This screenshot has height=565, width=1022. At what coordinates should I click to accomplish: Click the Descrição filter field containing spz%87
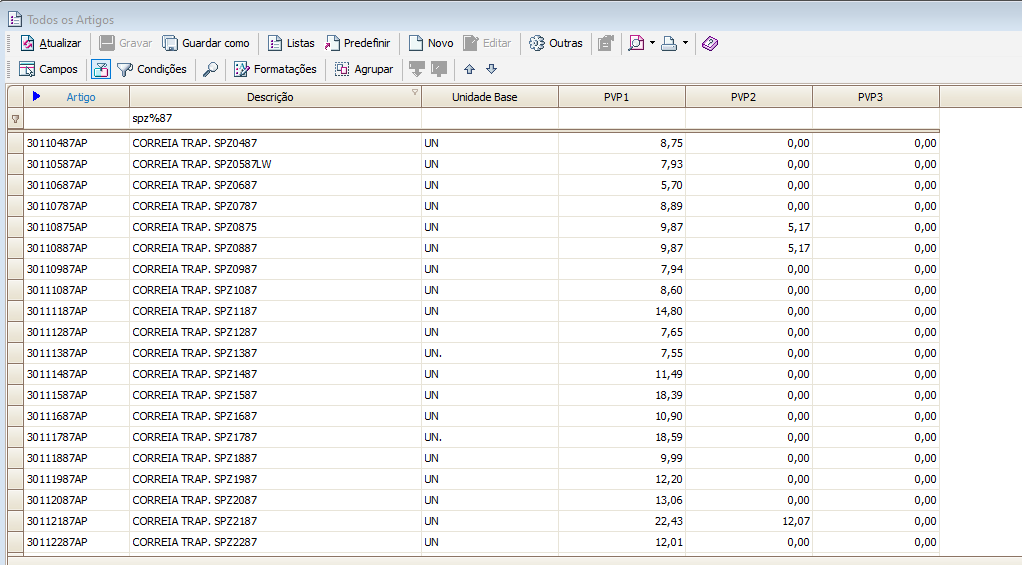click(274, 119)
